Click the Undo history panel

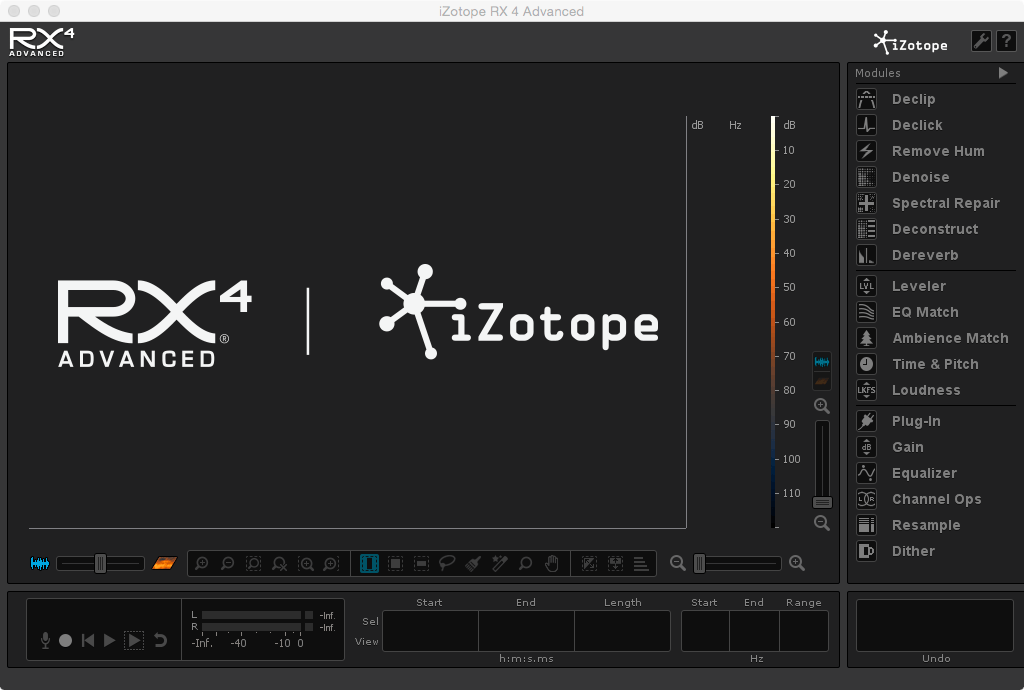[x=935, y=625]
